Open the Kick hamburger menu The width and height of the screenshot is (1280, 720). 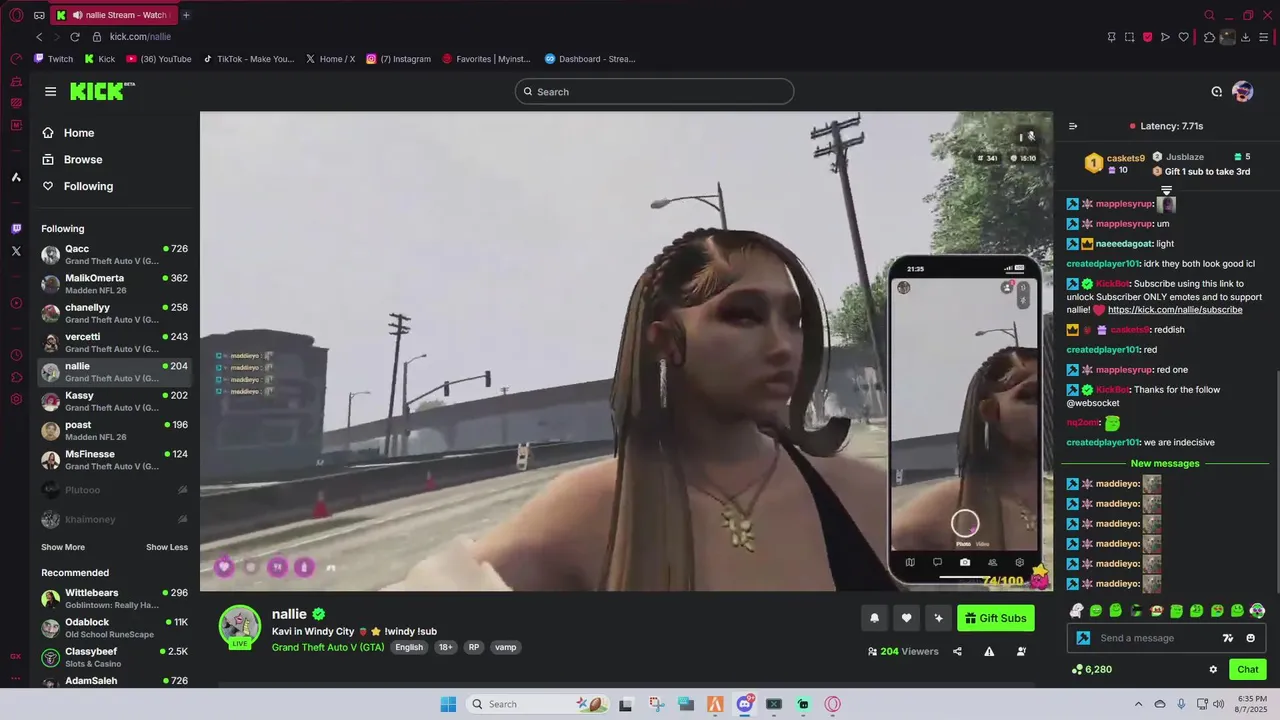pyautogui.click(x=50, y=91)
